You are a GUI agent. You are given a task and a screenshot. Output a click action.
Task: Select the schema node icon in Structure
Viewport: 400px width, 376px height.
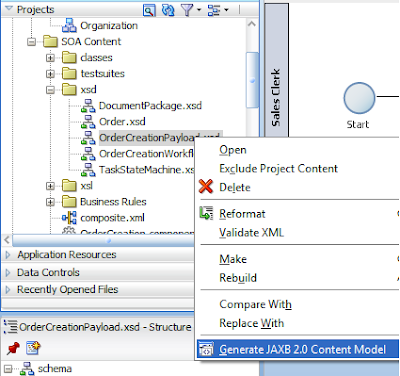pos(27,369)
